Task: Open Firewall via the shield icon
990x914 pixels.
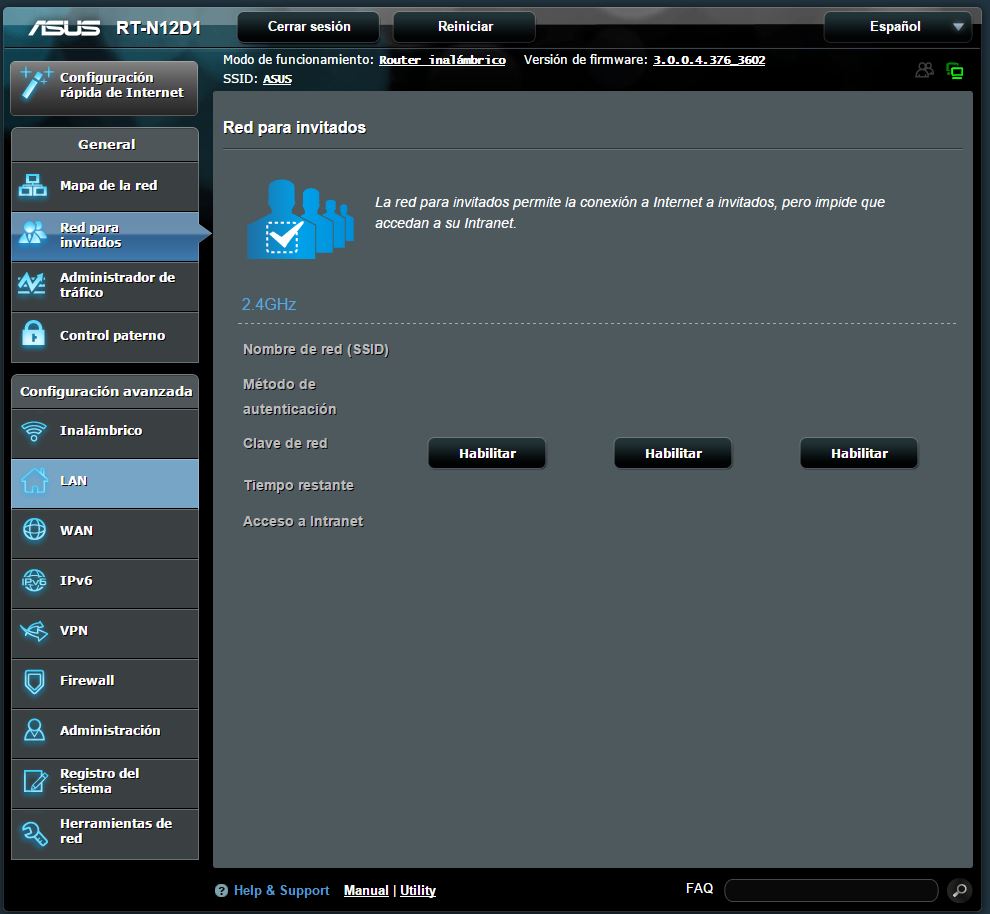Action: pos(34,681)
